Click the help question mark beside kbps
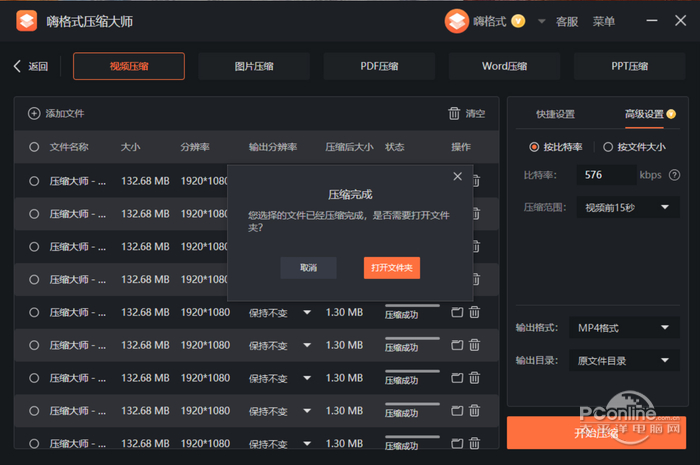700x465 pixels. [674, 175]
